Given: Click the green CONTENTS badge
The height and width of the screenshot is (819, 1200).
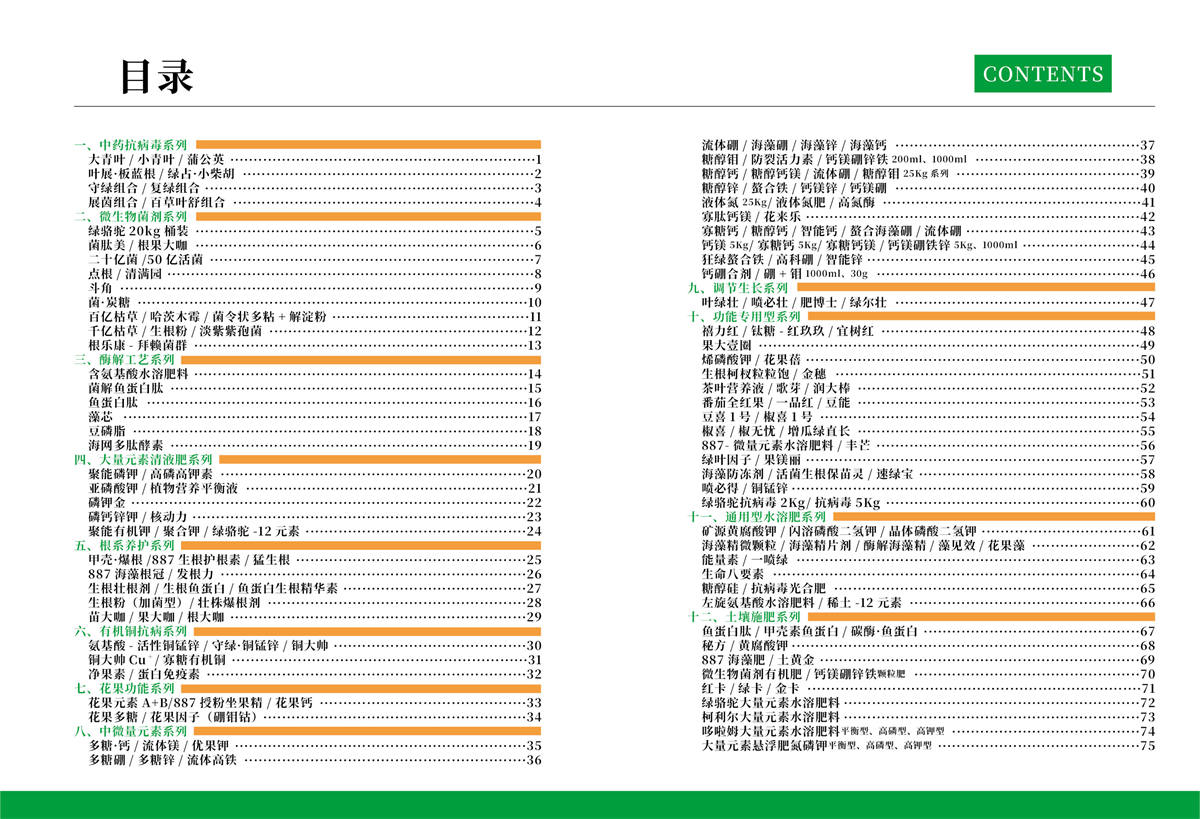Looking at the screenshot, I should pos(1043,74).
